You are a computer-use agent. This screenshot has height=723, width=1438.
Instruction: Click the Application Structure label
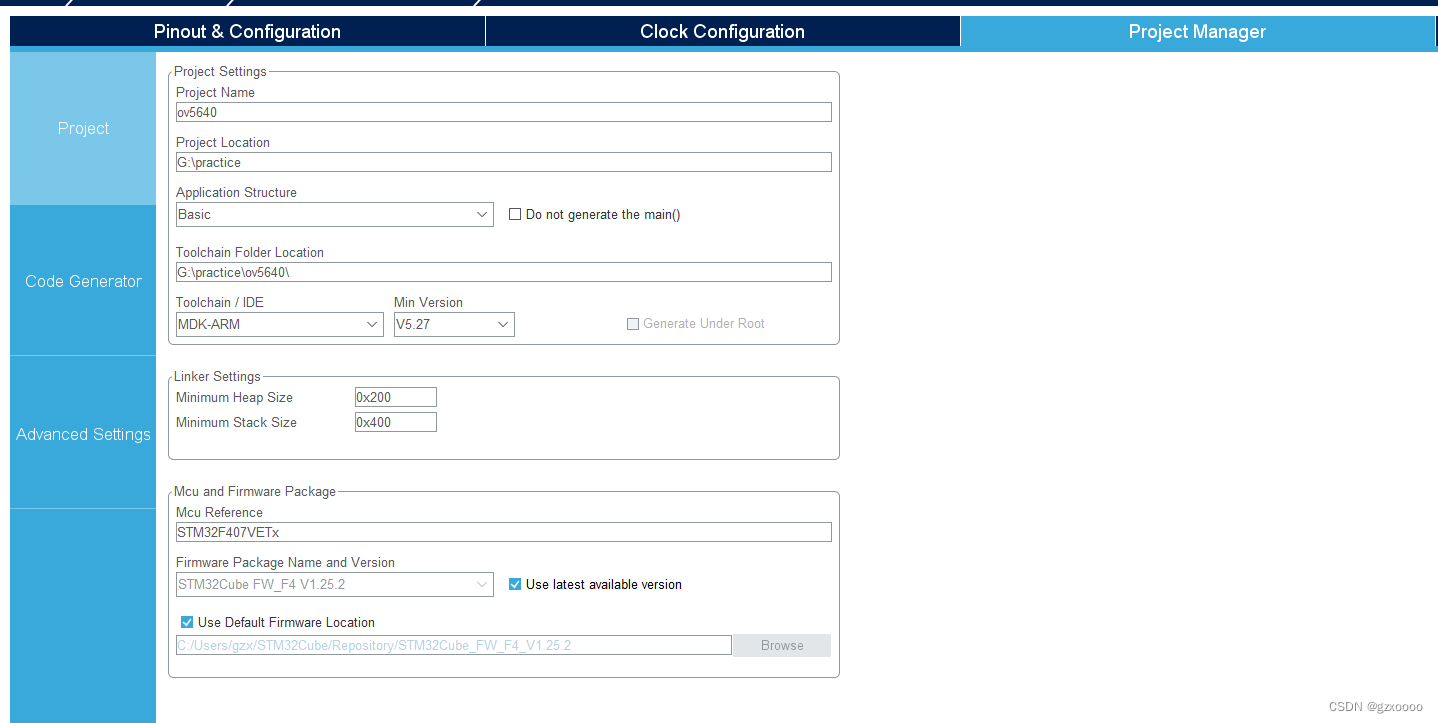[236, 192]
